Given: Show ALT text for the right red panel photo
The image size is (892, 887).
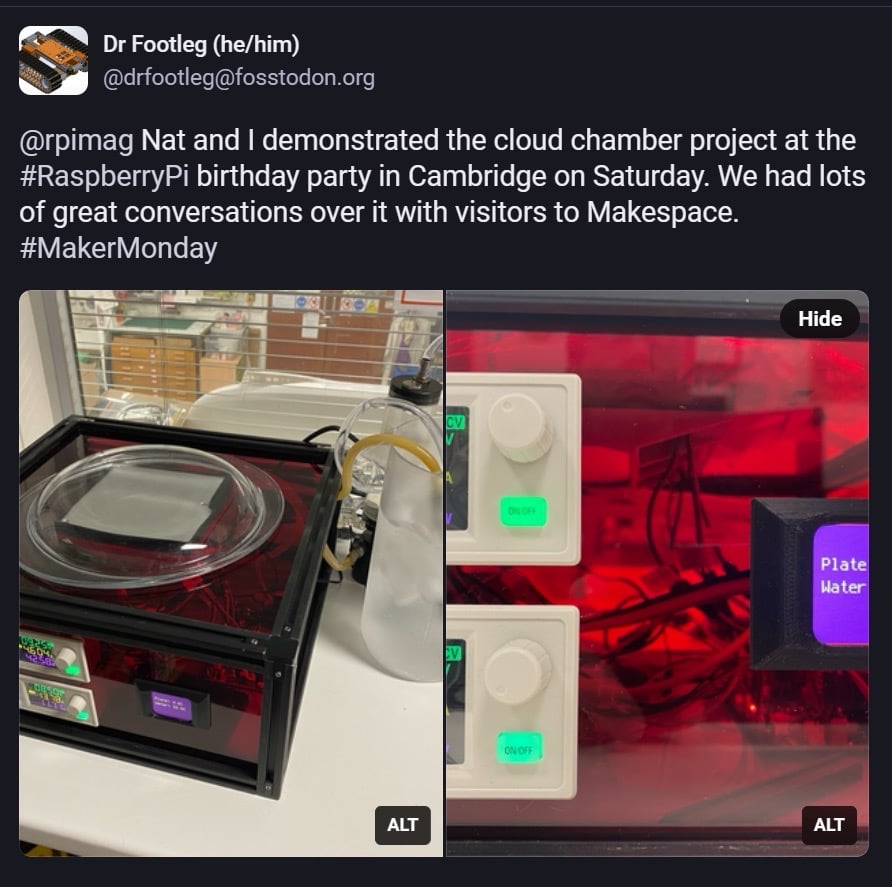Looking at the screenshot, I should [829, 825].
